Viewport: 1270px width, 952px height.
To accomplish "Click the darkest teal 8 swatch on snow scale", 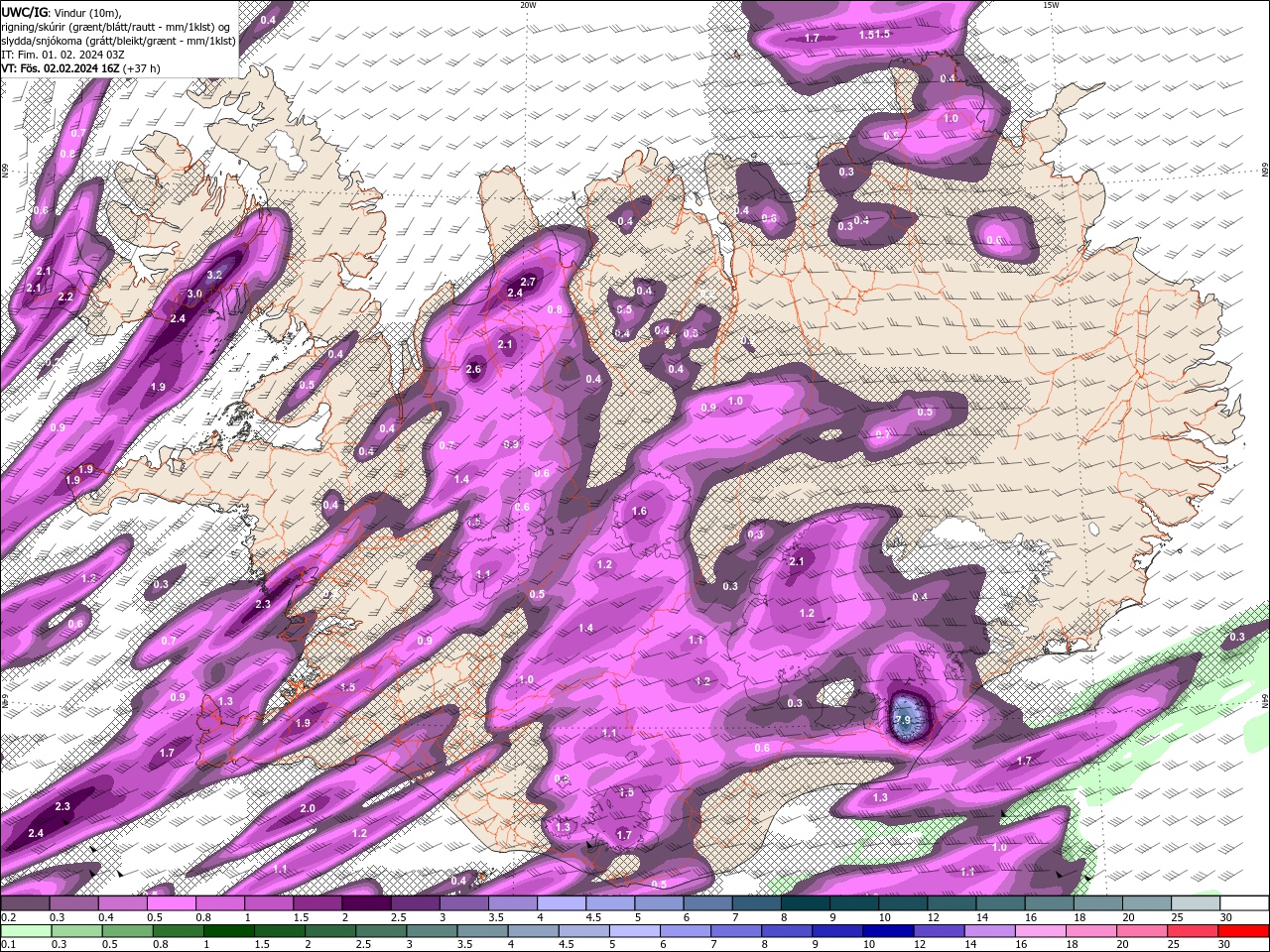I will [x=806, y=903].
